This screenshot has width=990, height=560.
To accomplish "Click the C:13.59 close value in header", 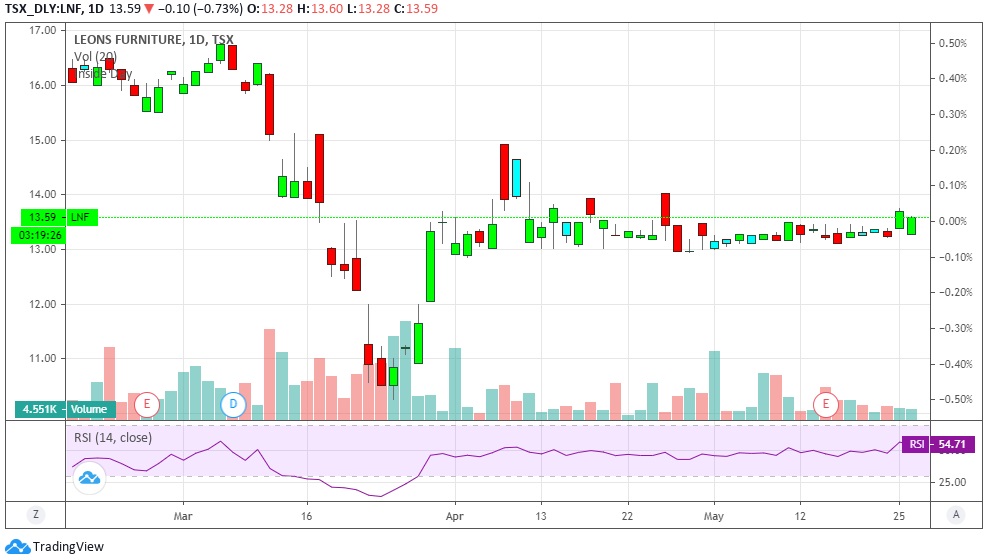I will pos(416,9).
